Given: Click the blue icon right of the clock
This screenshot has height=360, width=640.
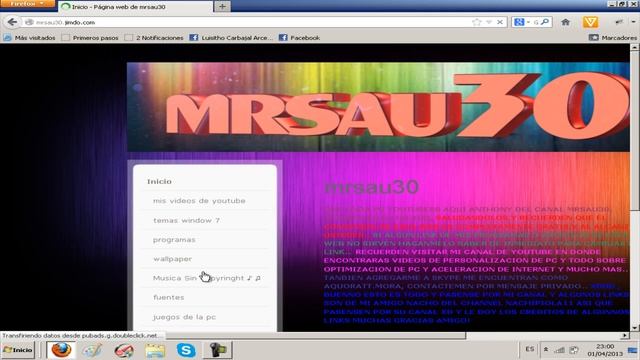Looking at the screenshot, I should coord(633,350).
